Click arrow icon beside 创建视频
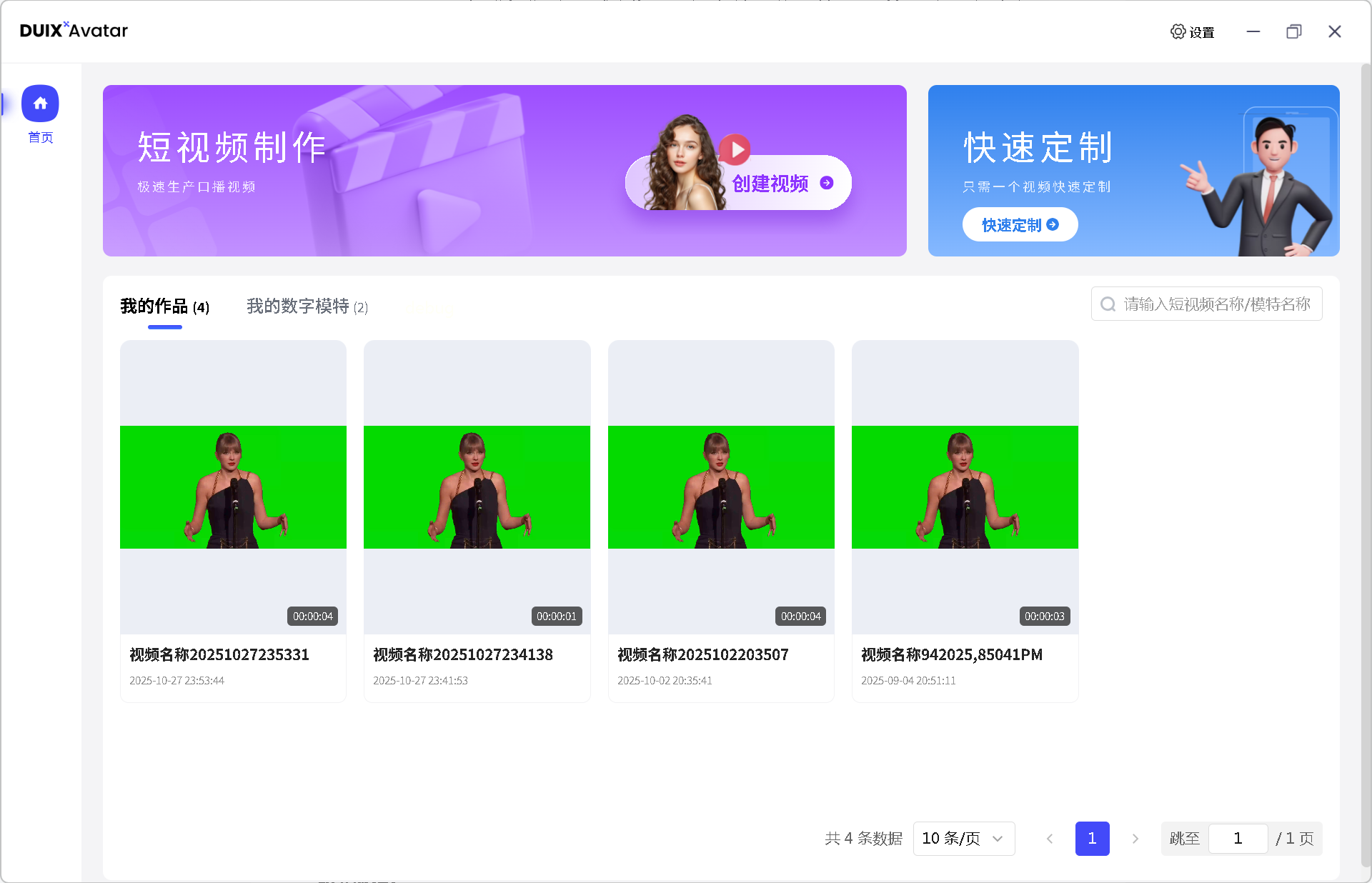 click(x=827, y=183)
